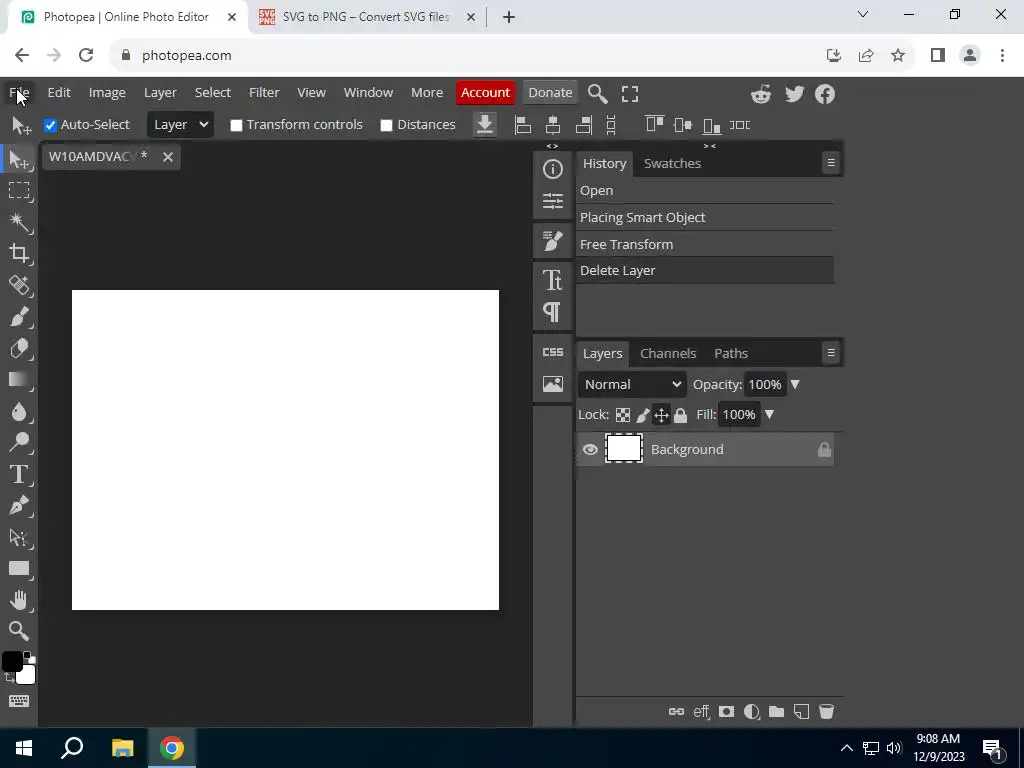Open the CSS panel
Screen dimensions: 1024x768
pyautogui.click(x=552, y=352)
